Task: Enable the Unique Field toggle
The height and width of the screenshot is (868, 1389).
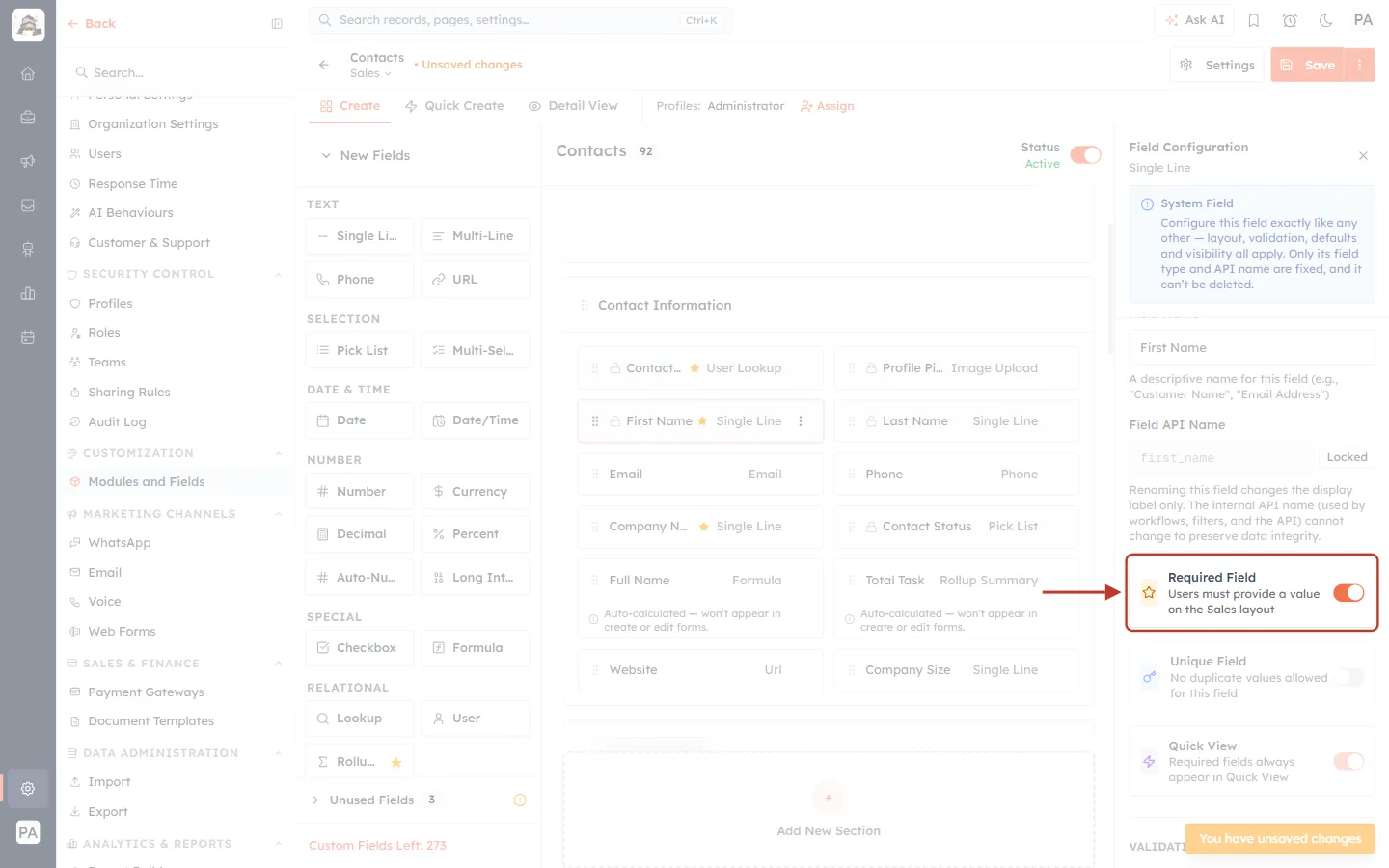Action: tap(1348, 677)
